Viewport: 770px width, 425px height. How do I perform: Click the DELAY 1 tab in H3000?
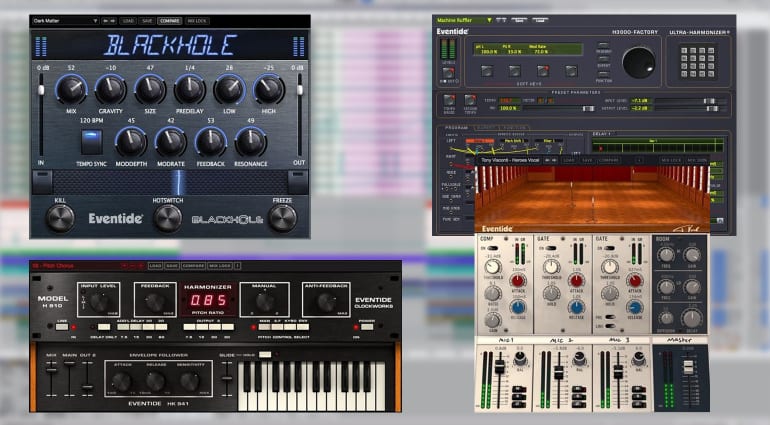(601, 134)
